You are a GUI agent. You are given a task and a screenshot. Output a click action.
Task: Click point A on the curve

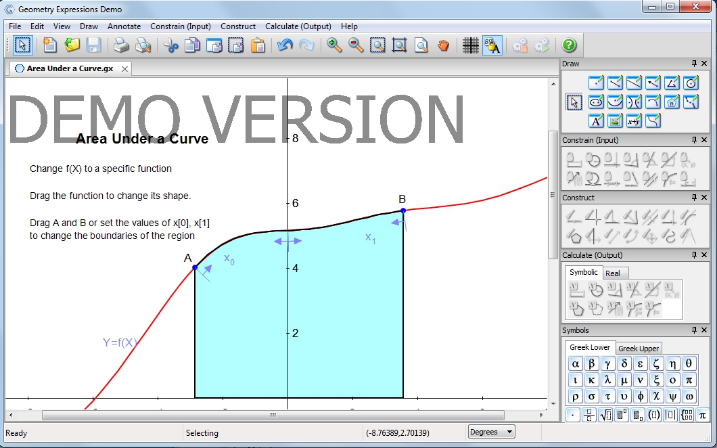tap(195, 267)
